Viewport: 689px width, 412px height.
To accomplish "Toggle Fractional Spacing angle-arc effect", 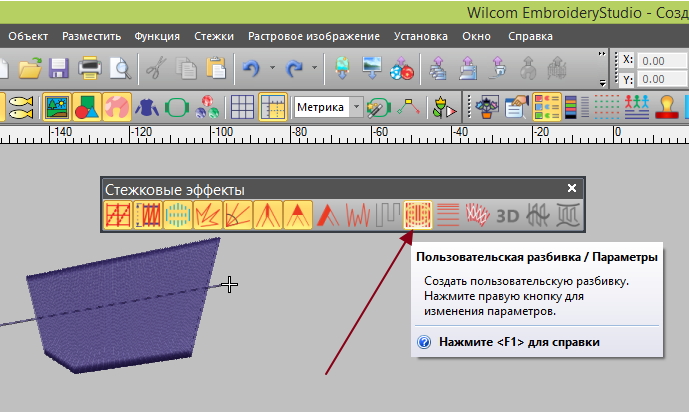I will (x=238, y=215).
